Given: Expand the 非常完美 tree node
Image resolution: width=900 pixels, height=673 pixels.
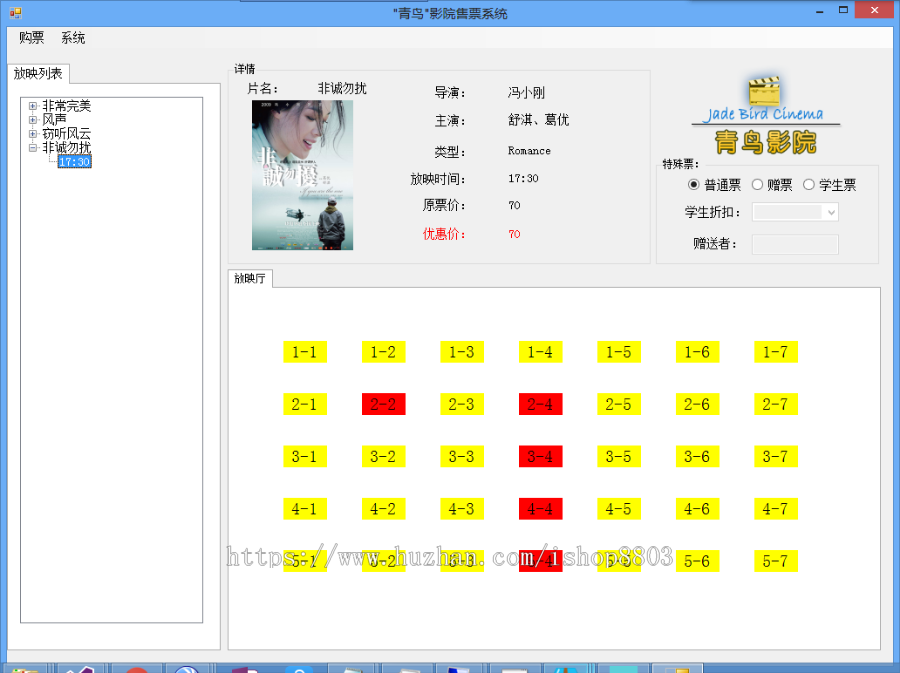Looking at the screenshot, I should [x=32, y=105].
